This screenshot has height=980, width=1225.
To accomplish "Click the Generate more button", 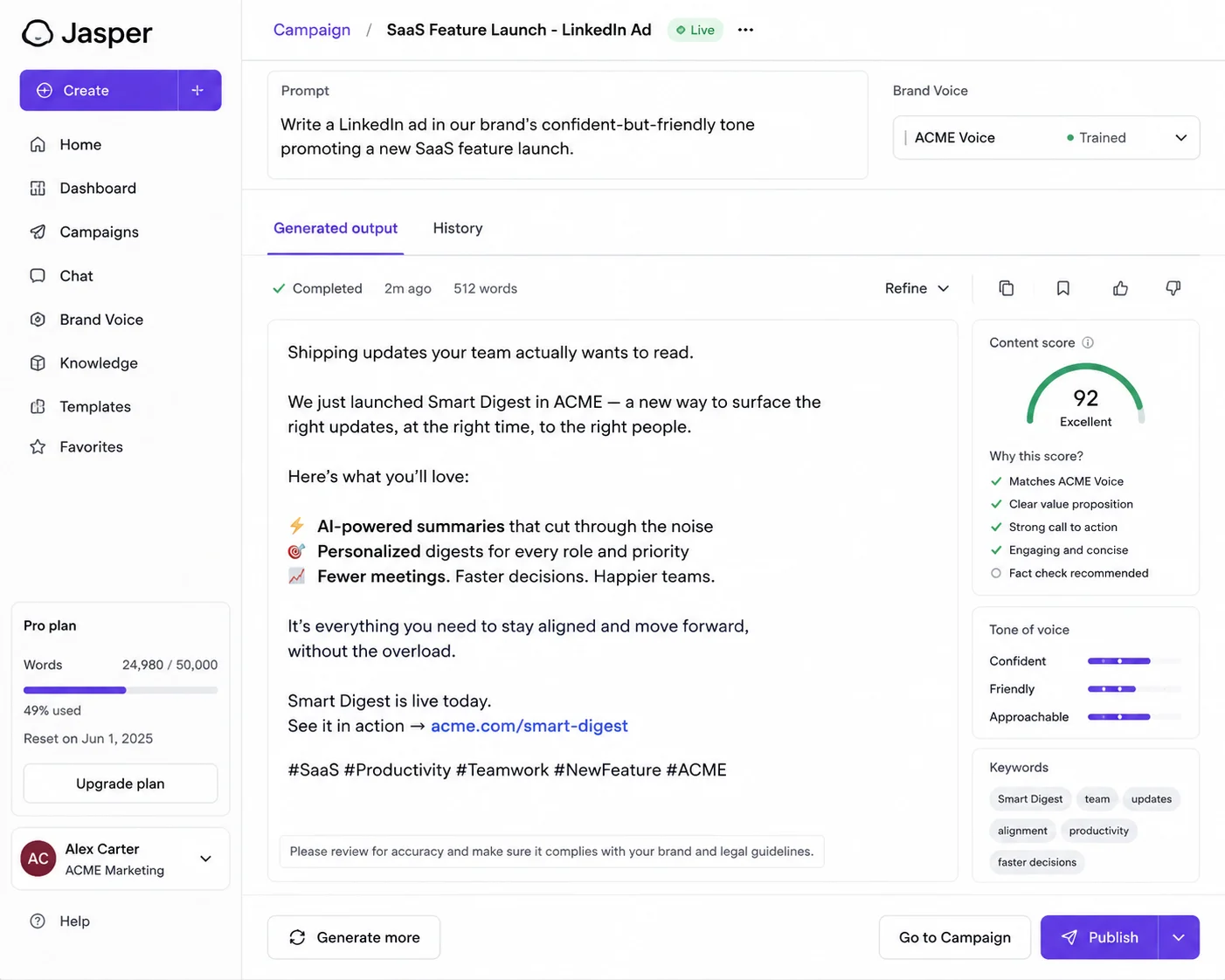I will (354, 937).
